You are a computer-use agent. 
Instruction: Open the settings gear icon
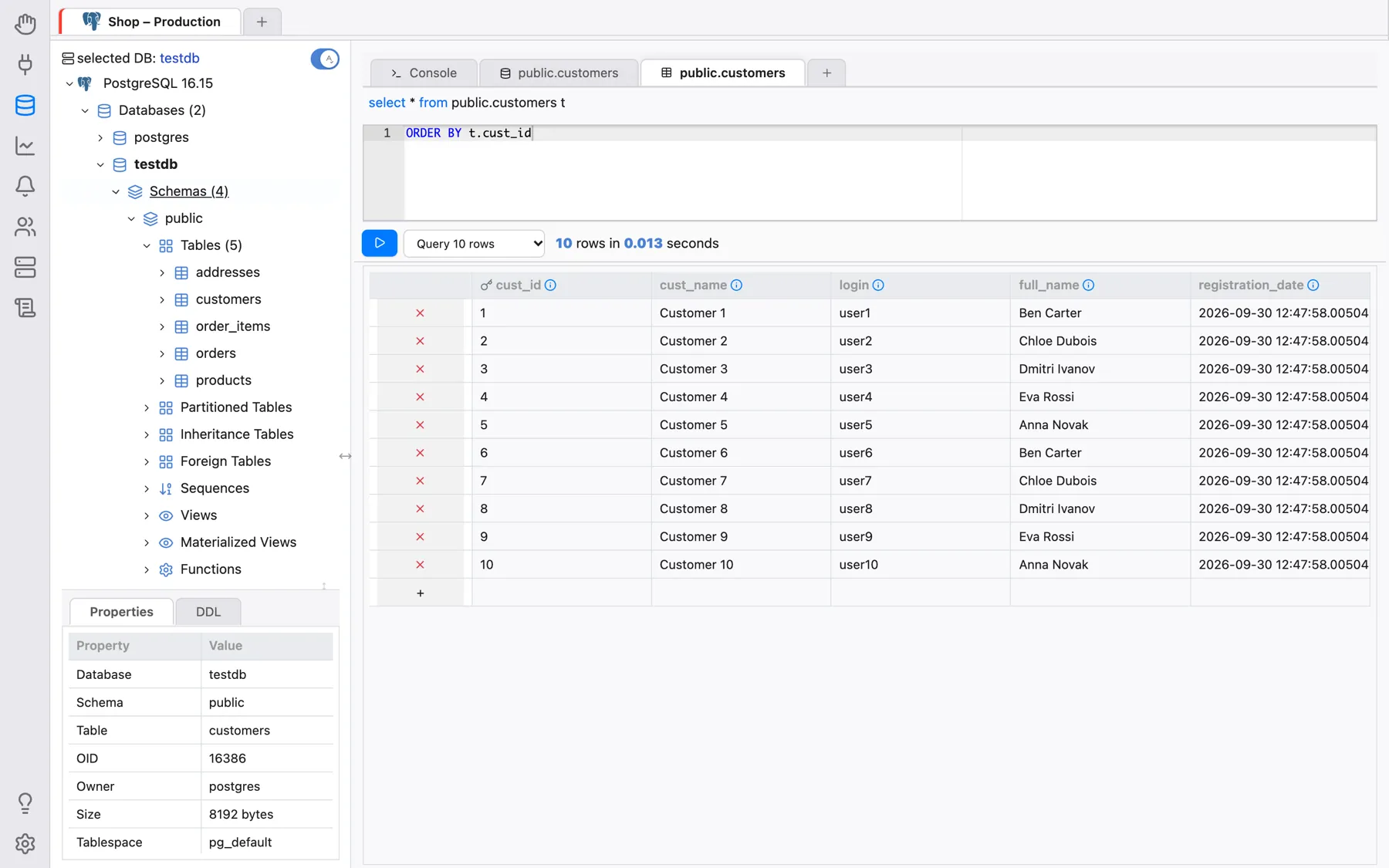pos(25,843)
